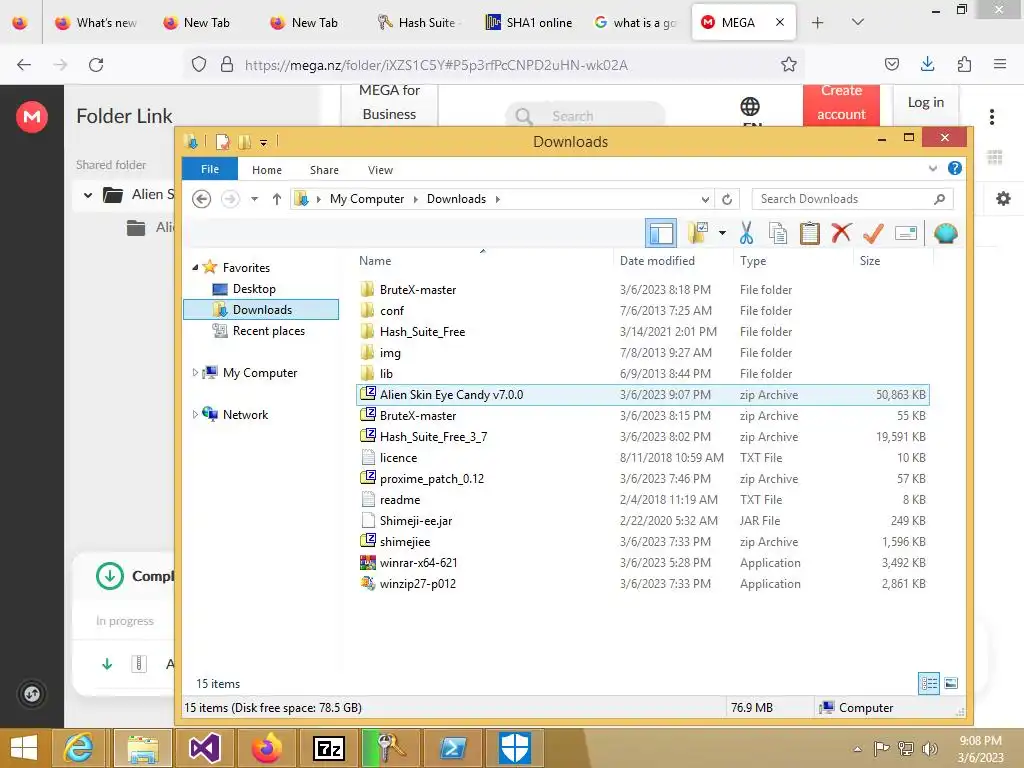Open the Share ribbon tab

point(324,170)
